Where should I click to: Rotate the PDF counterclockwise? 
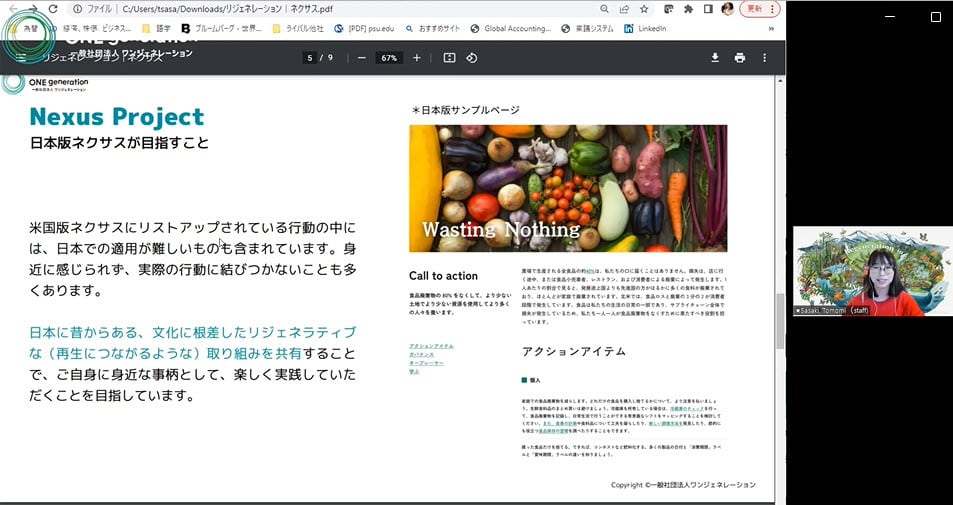[x=472, y=58]
